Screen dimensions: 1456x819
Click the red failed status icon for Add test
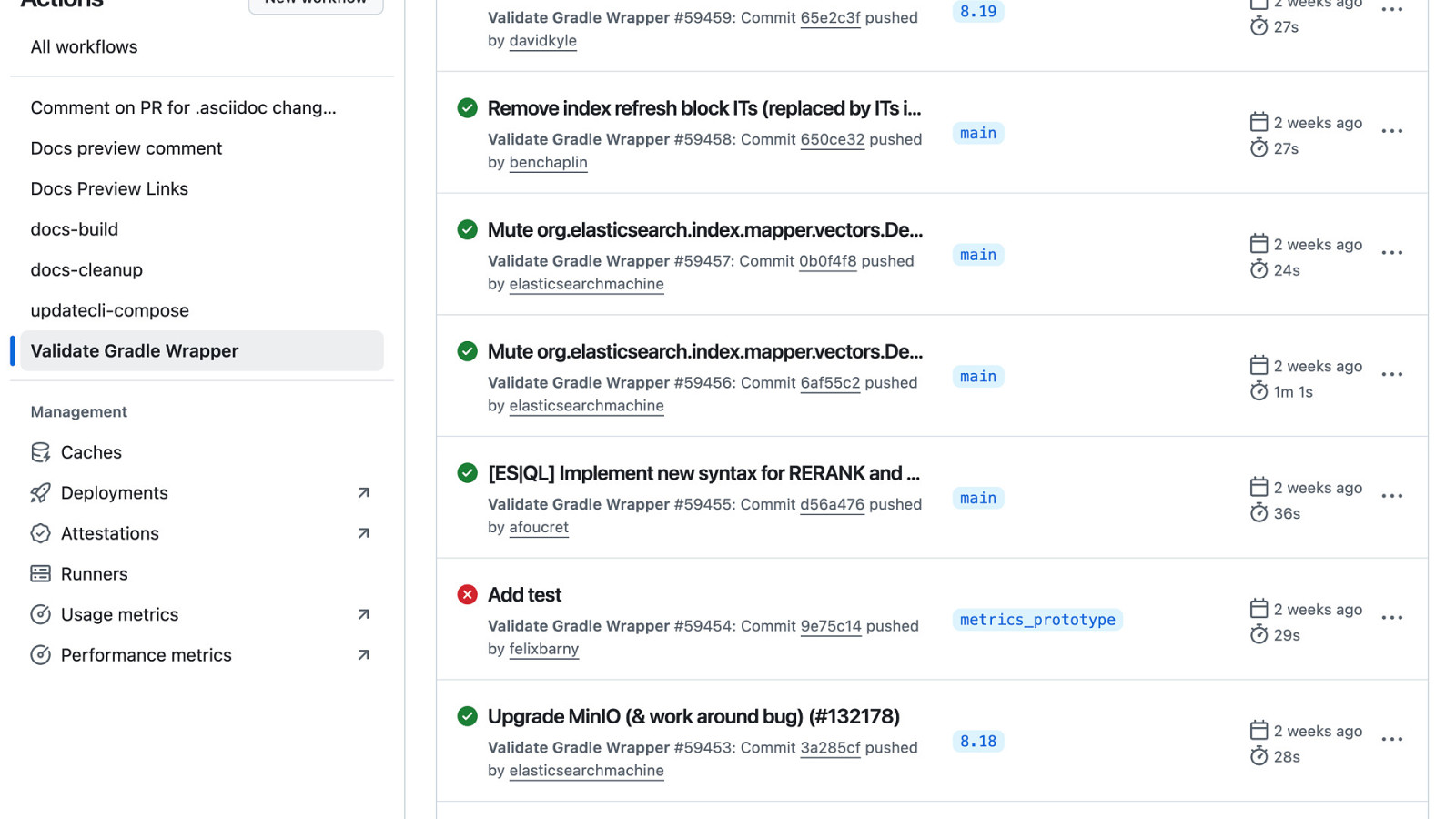click(467, 595)
